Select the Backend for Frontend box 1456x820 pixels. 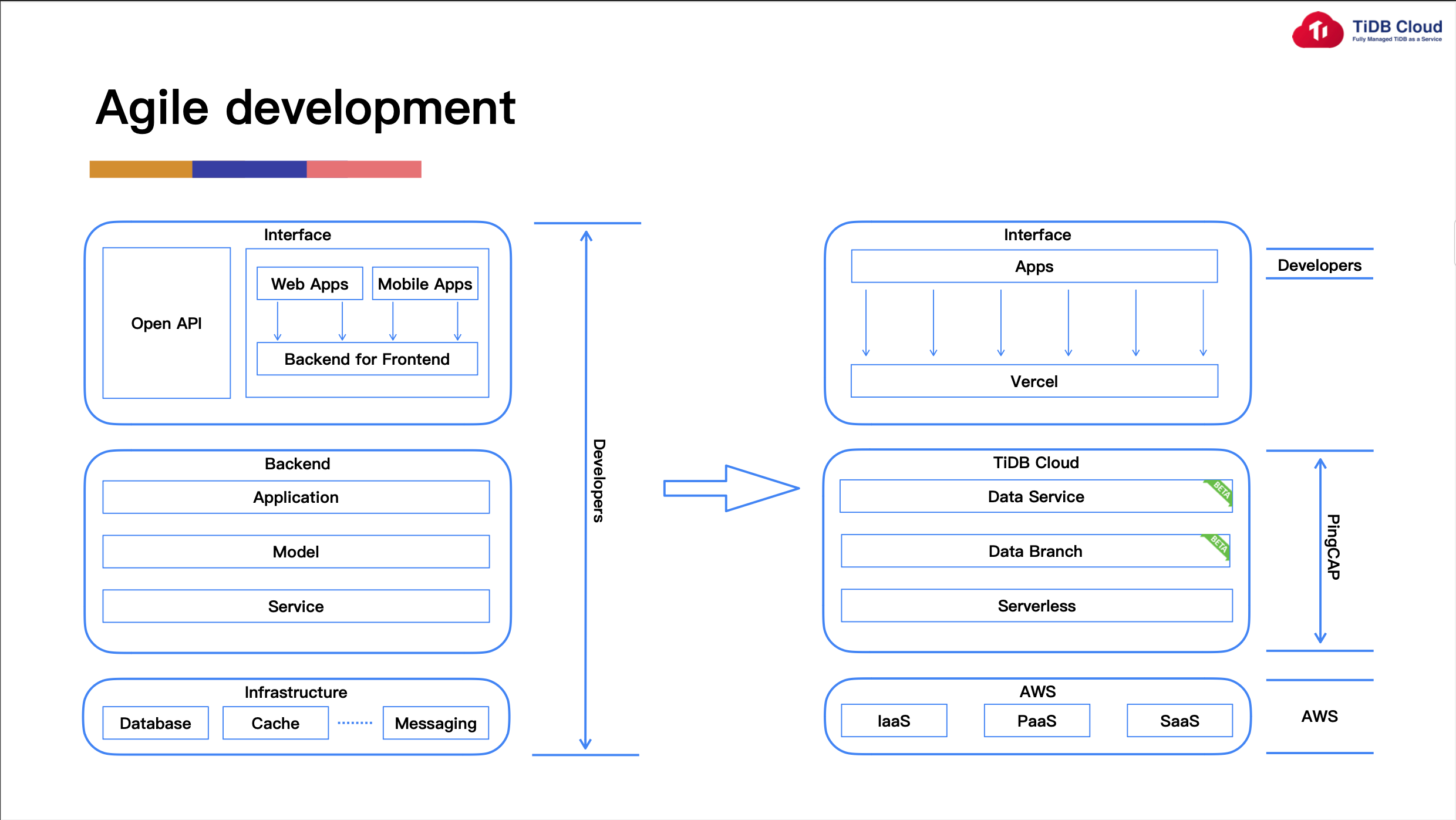coord(367,359)
